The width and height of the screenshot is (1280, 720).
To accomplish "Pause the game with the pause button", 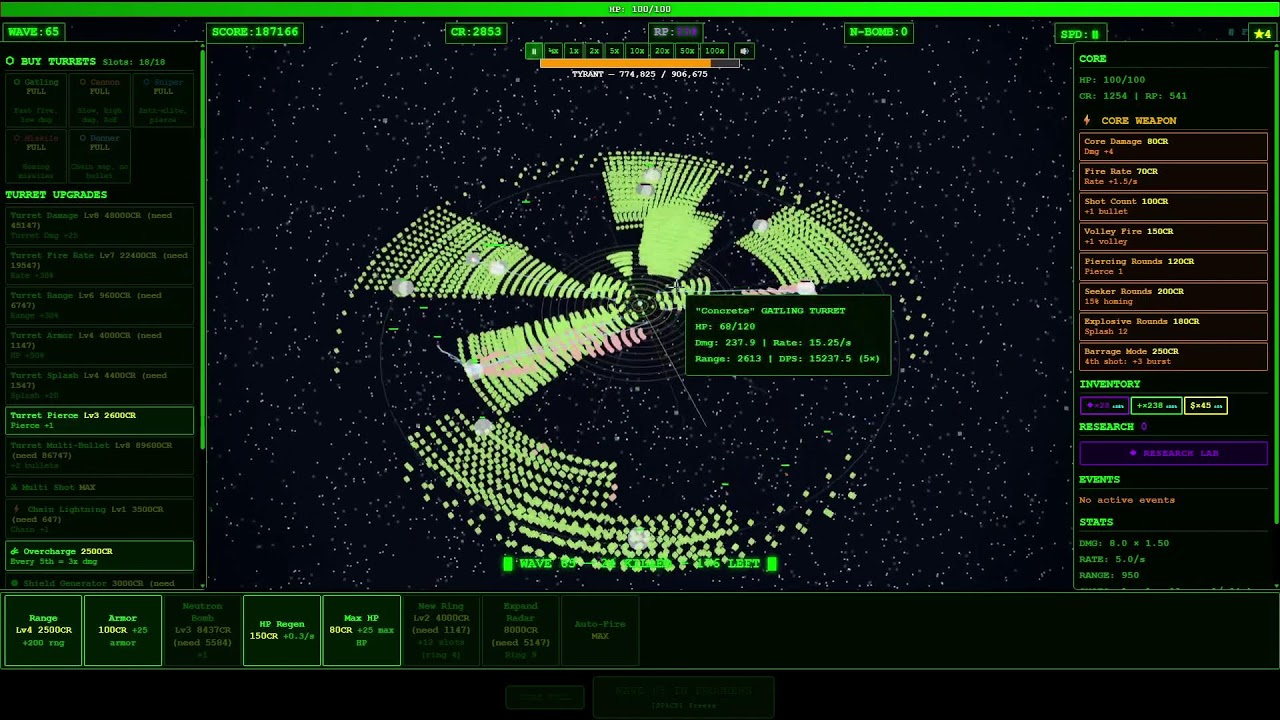I will click(x=533, y=51).
